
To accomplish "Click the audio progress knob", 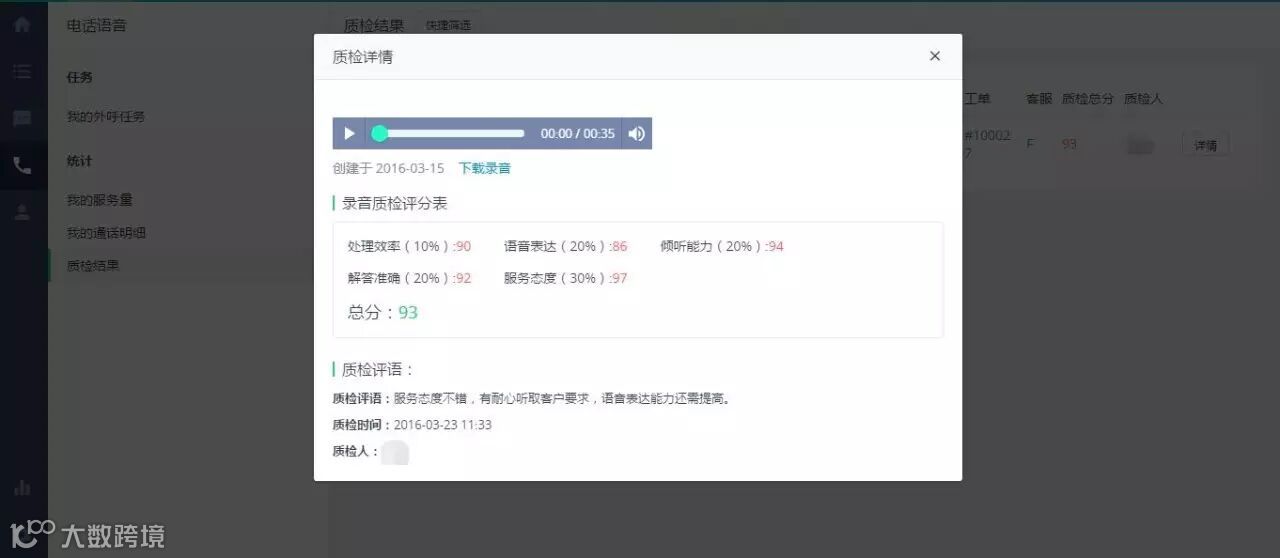I will click(379, 133).
